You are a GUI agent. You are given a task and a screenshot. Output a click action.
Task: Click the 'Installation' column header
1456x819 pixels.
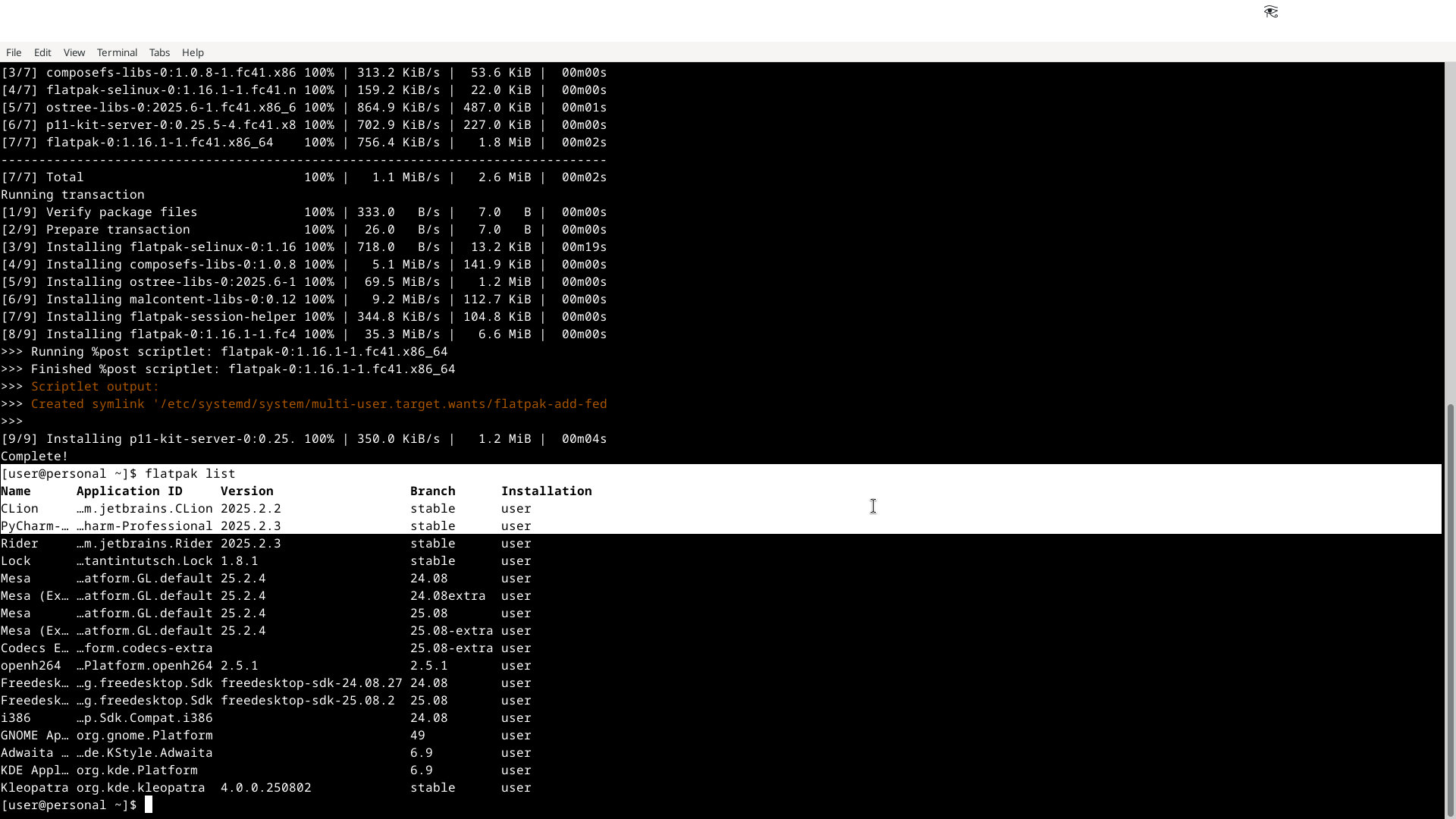[x=546, y=491]
